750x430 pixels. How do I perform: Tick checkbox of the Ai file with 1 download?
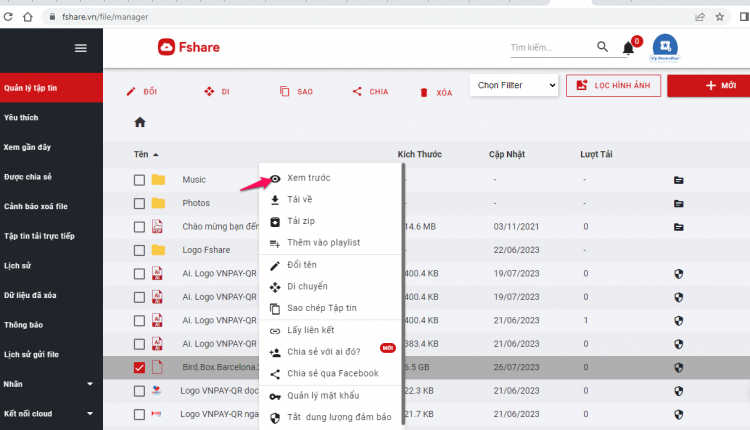pyautogui.click(x=139, y=320)
